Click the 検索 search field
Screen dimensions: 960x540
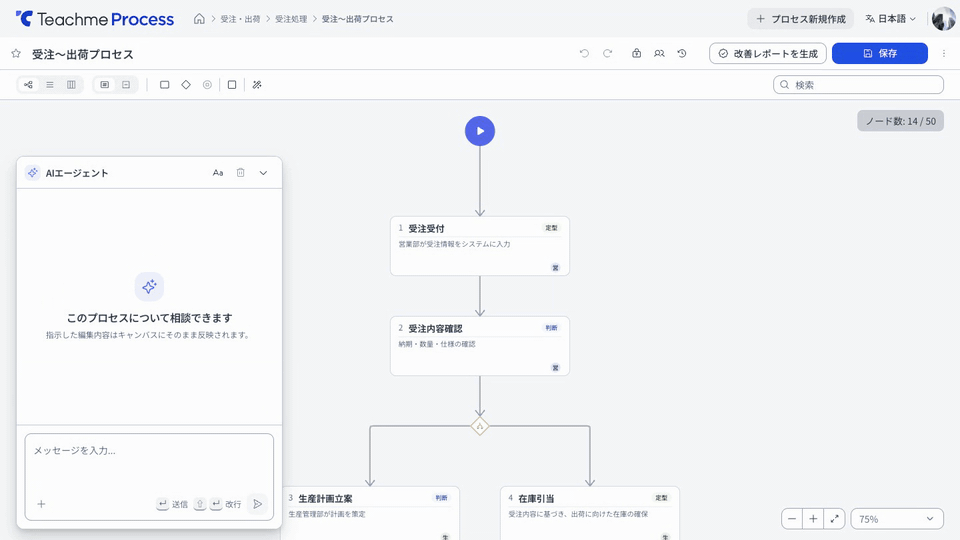pos(858,84)
